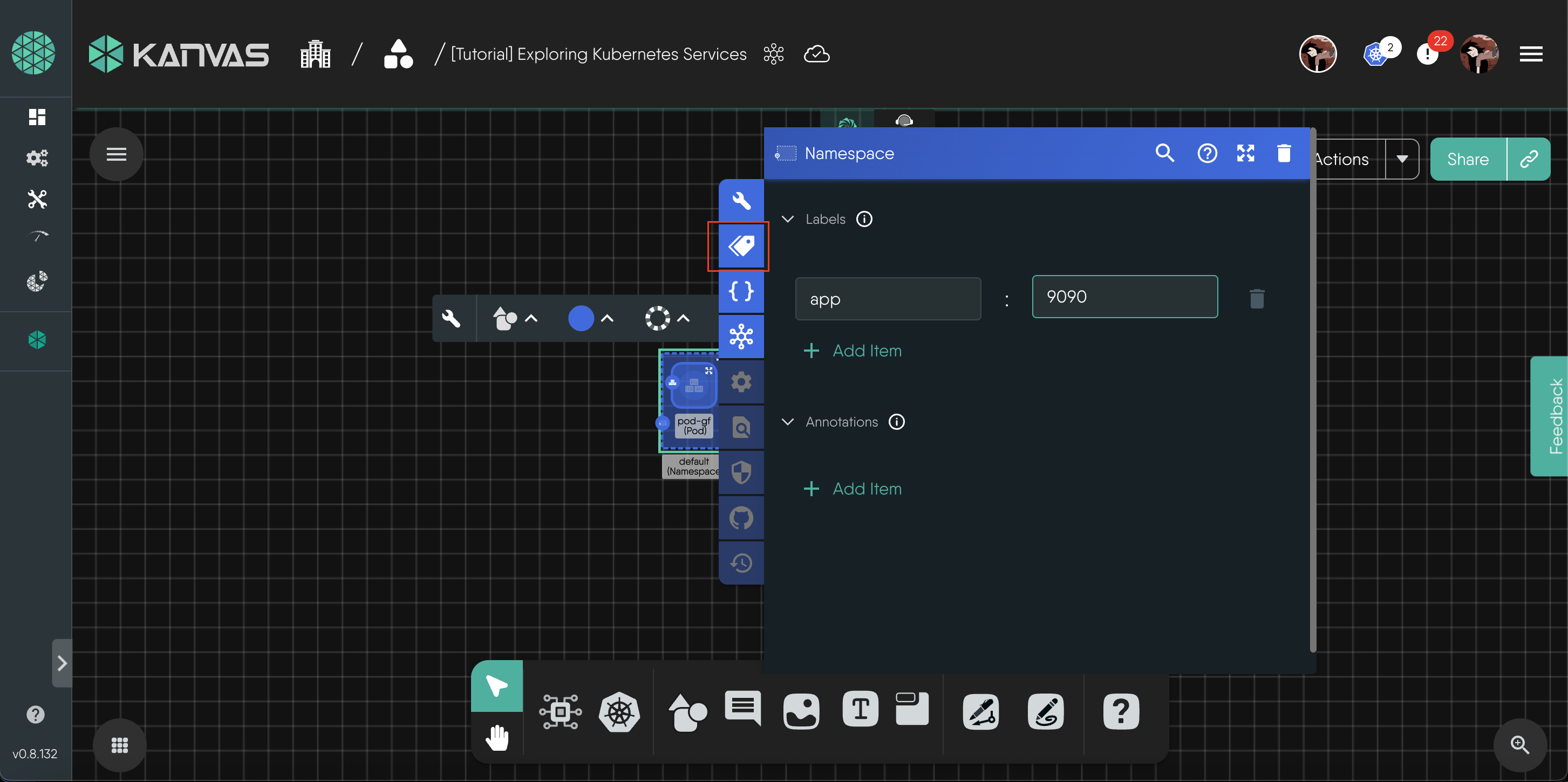Collapse the Annotations section
The width and height of the screenshot is (1568, 782).
click(x=787, y=422)
